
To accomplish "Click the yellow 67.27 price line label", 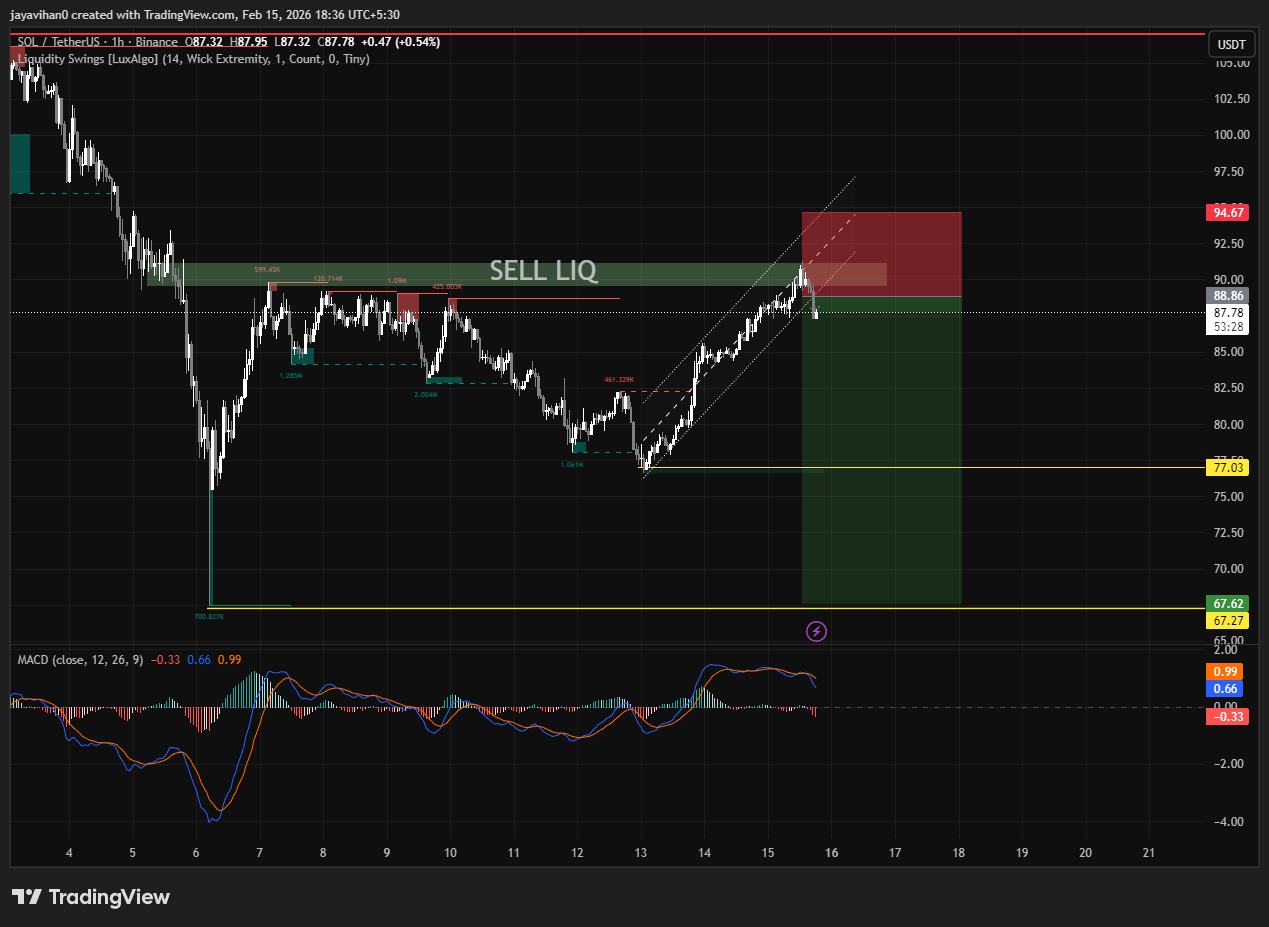I will point(1228,621).
